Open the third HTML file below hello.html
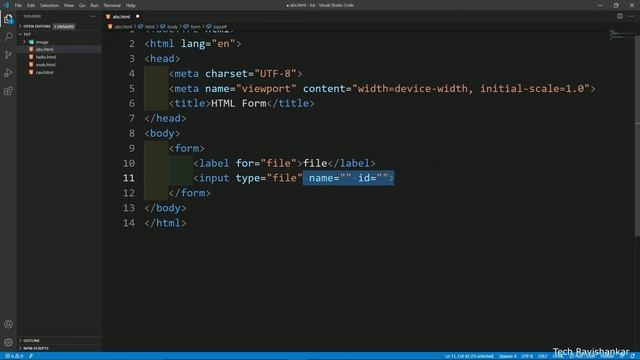The image size is (640, 360). 46,65
